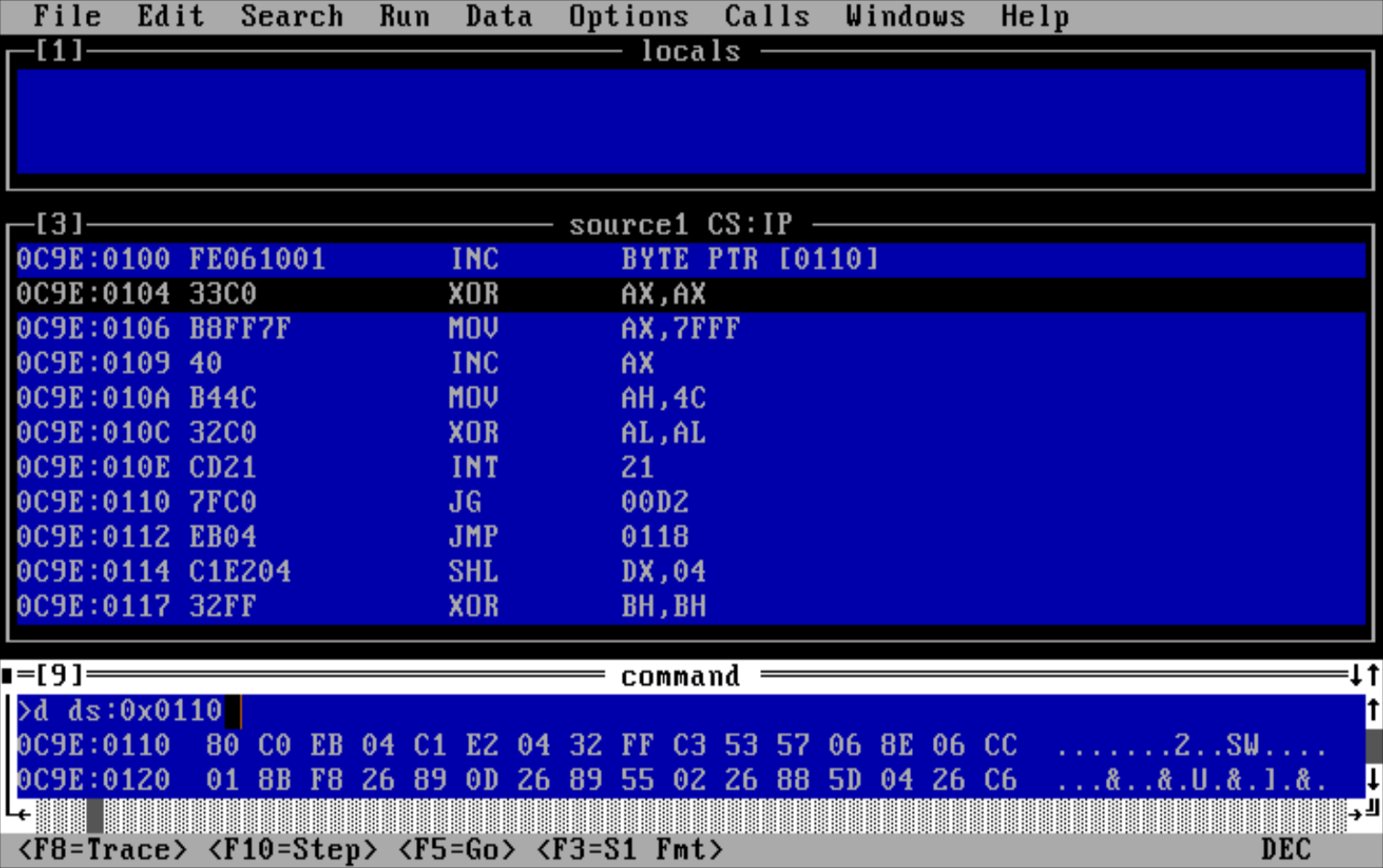This screenshot has height=868, width=1383.
Task: Select the INC AX instruction line
Action: tap(691, 364)
